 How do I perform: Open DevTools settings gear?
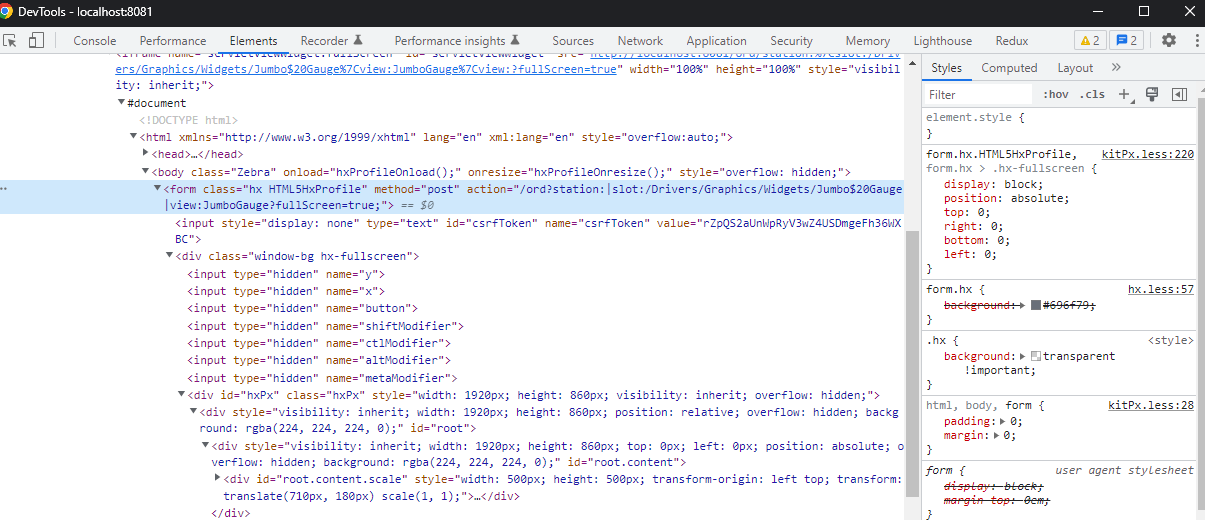(x=1168, y=41)
